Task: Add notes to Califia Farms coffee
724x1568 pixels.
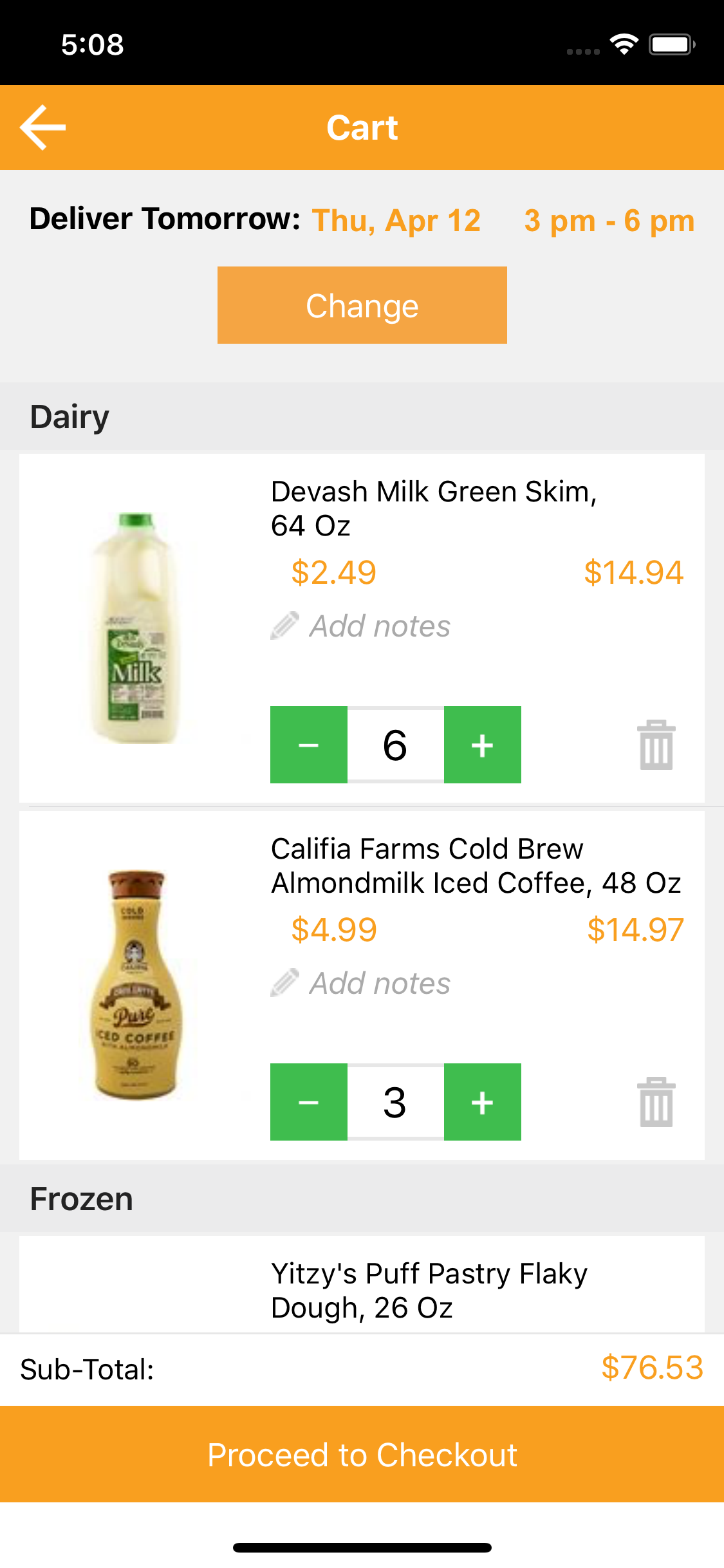Action: pyautogui.click(x=380, y=984)
